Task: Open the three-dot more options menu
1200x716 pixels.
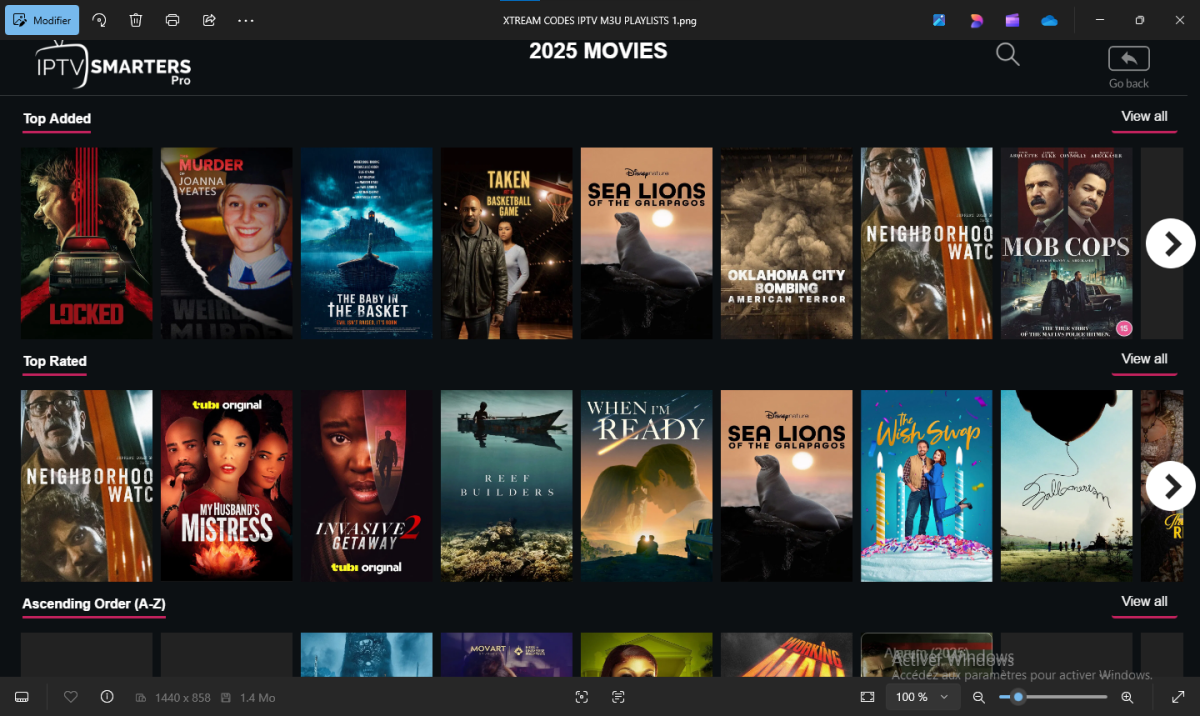Action: coord(246,20)
